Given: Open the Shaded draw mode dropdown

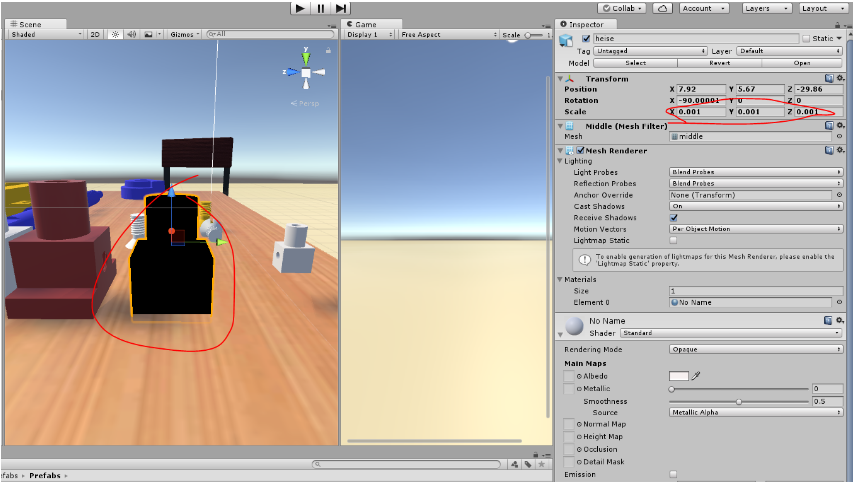Looking at the screenshot, I should point(46,34).
